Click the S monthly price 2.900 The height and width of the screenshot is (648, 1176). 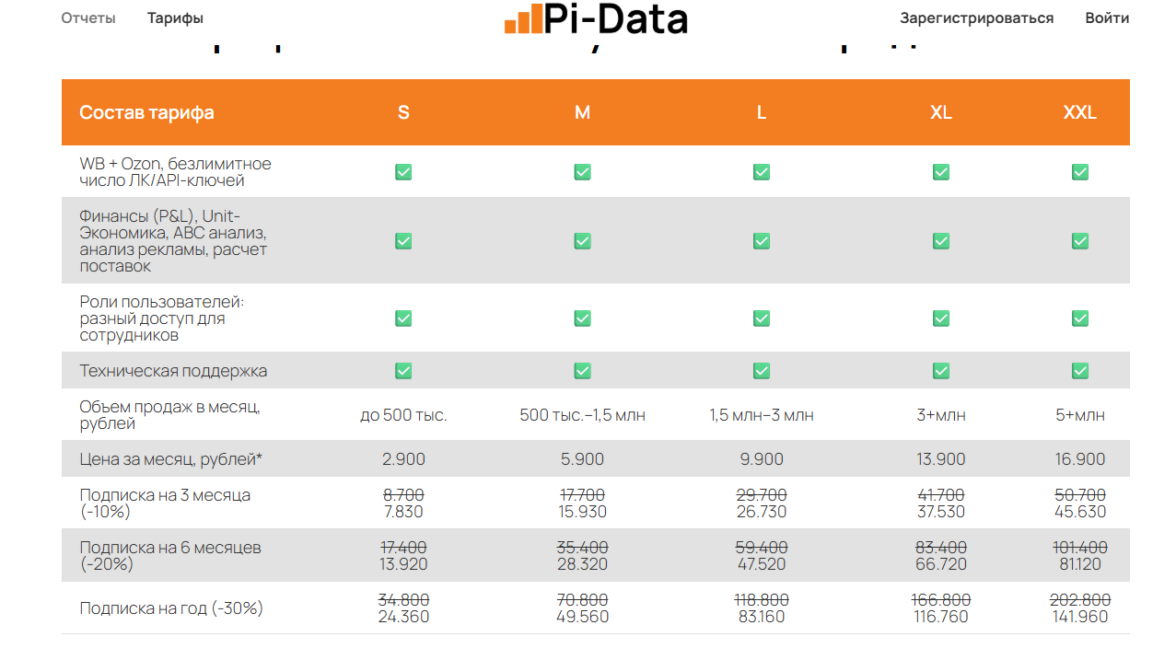coord(404,459)
